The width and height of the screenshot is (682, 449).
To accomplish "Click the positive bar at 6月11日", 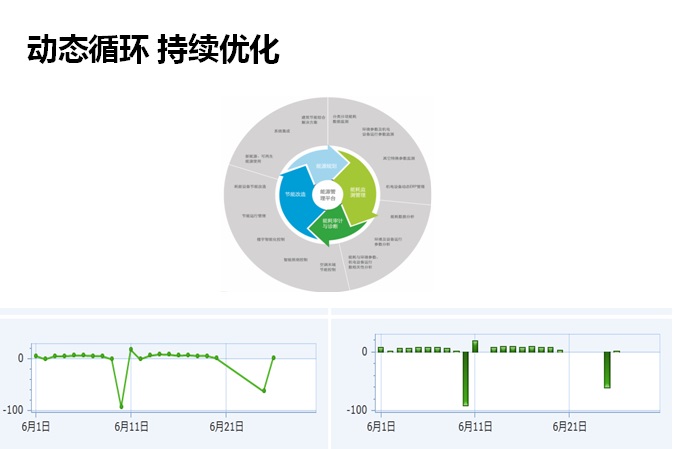I will coord(475,346).
